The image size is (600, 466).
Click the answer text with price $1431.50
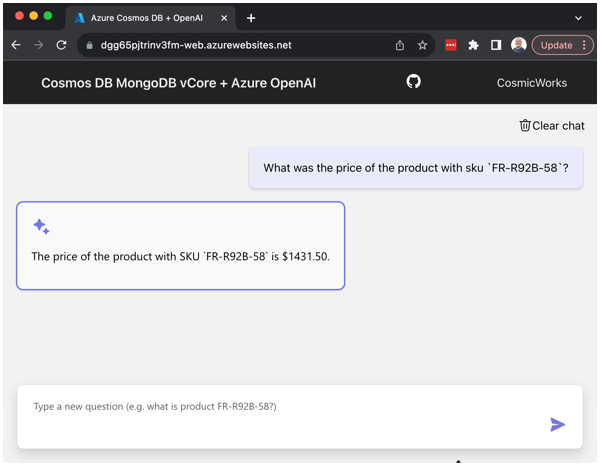coord(180,256)
